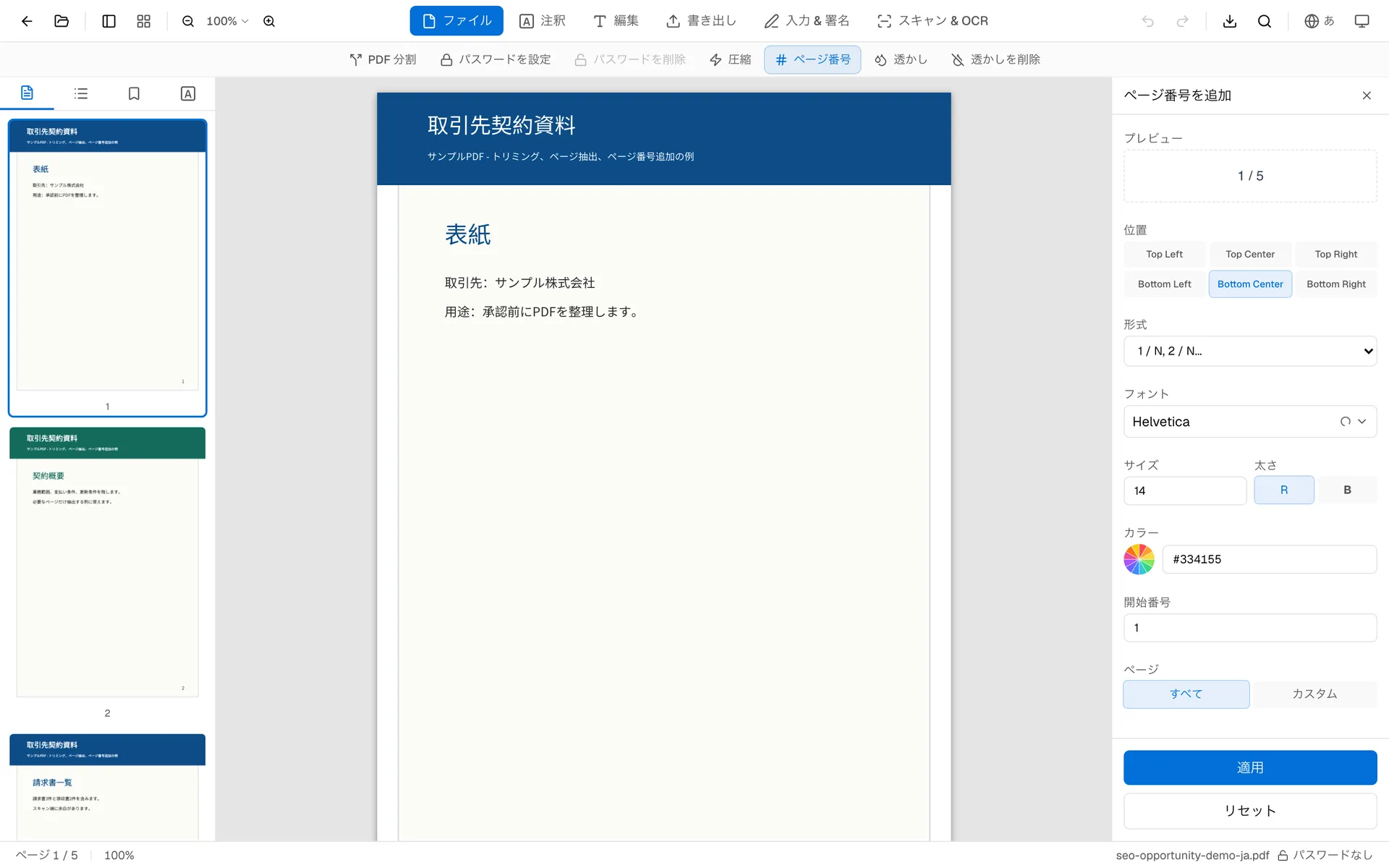The width and height of the screenshot is (1389, 868).
Task: Click the redo arrow icon
Action: click(1183, 21)
